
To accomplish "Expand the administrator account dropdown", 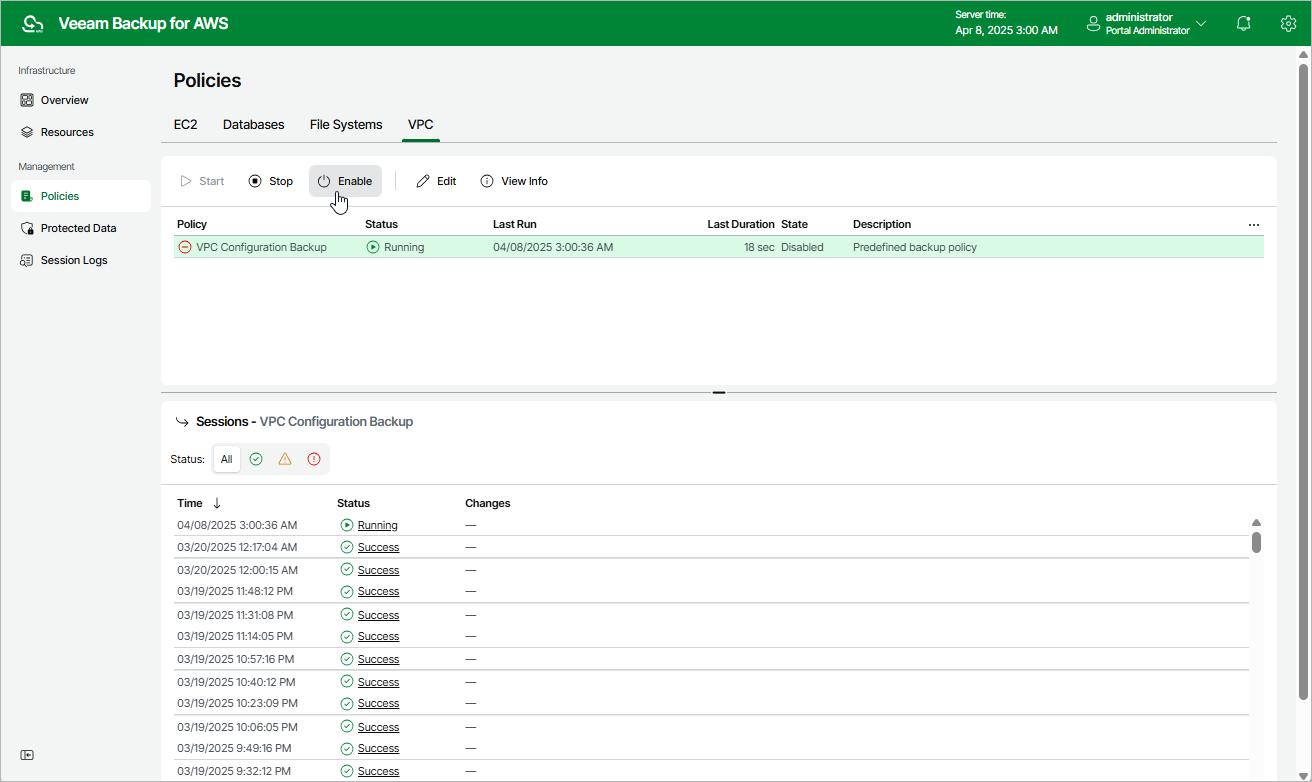I will click(1201, 23).
